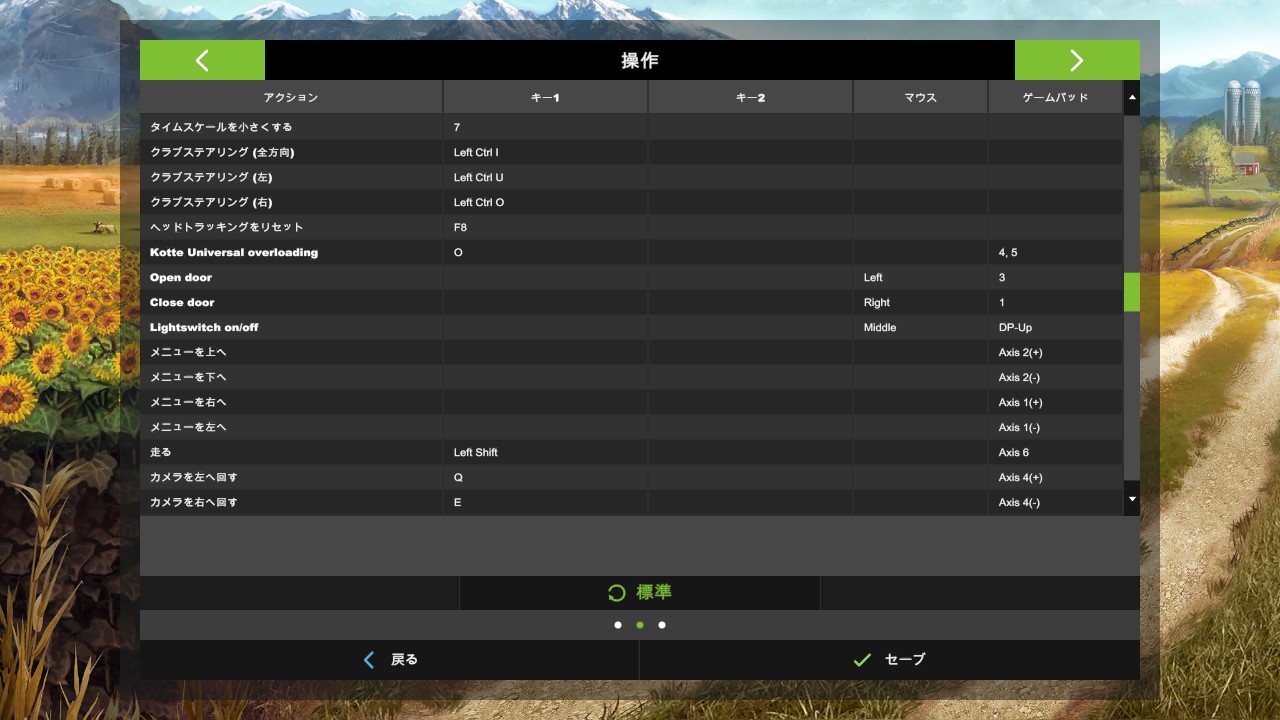Select 'Axis 4(-)' gamepad binding
The height and width of the screenshot is (720, 1280).
(1055, 502)
